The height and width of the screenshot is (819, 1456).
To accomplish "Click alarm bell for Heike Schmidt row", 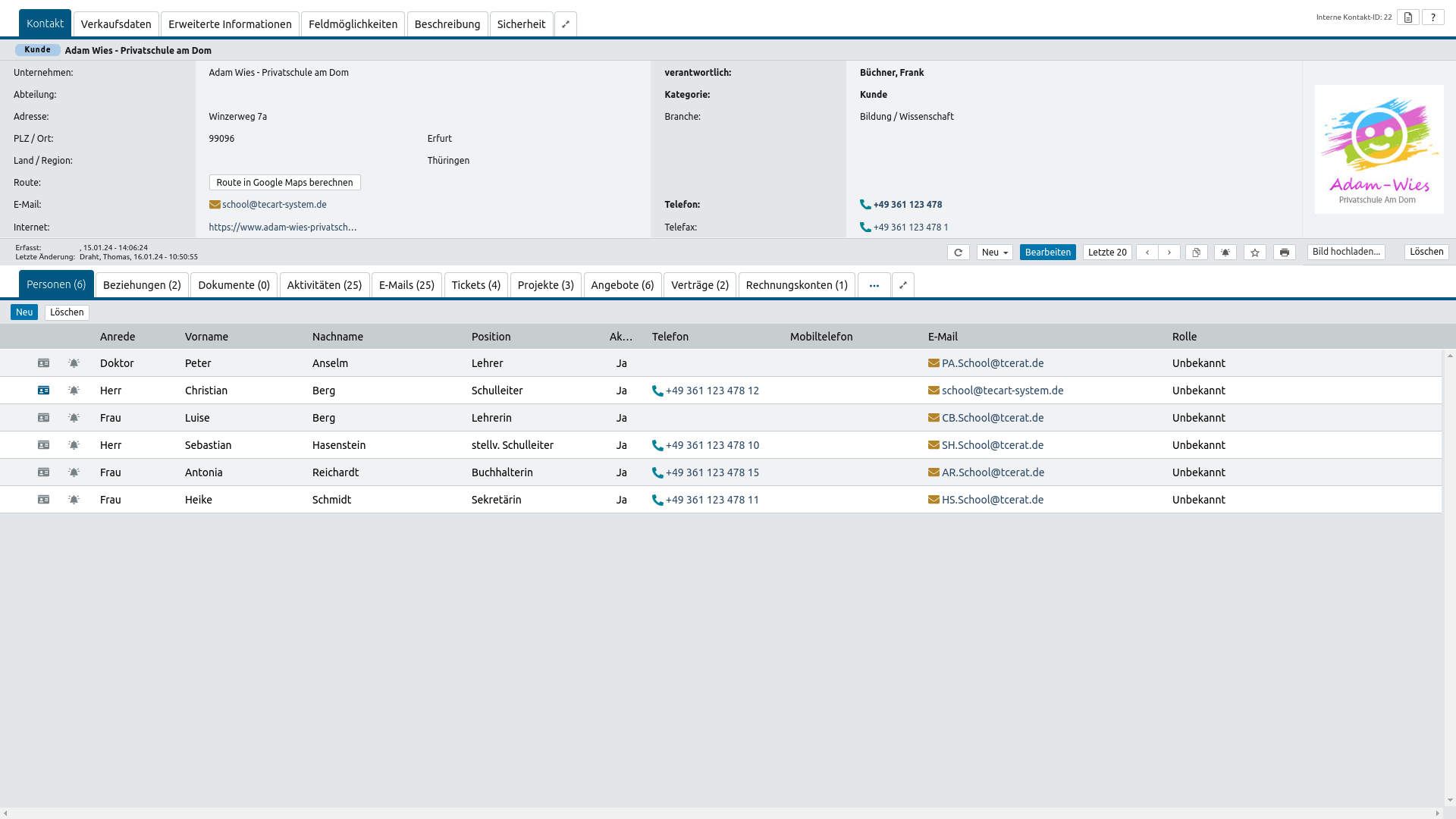I will [74, 500].
